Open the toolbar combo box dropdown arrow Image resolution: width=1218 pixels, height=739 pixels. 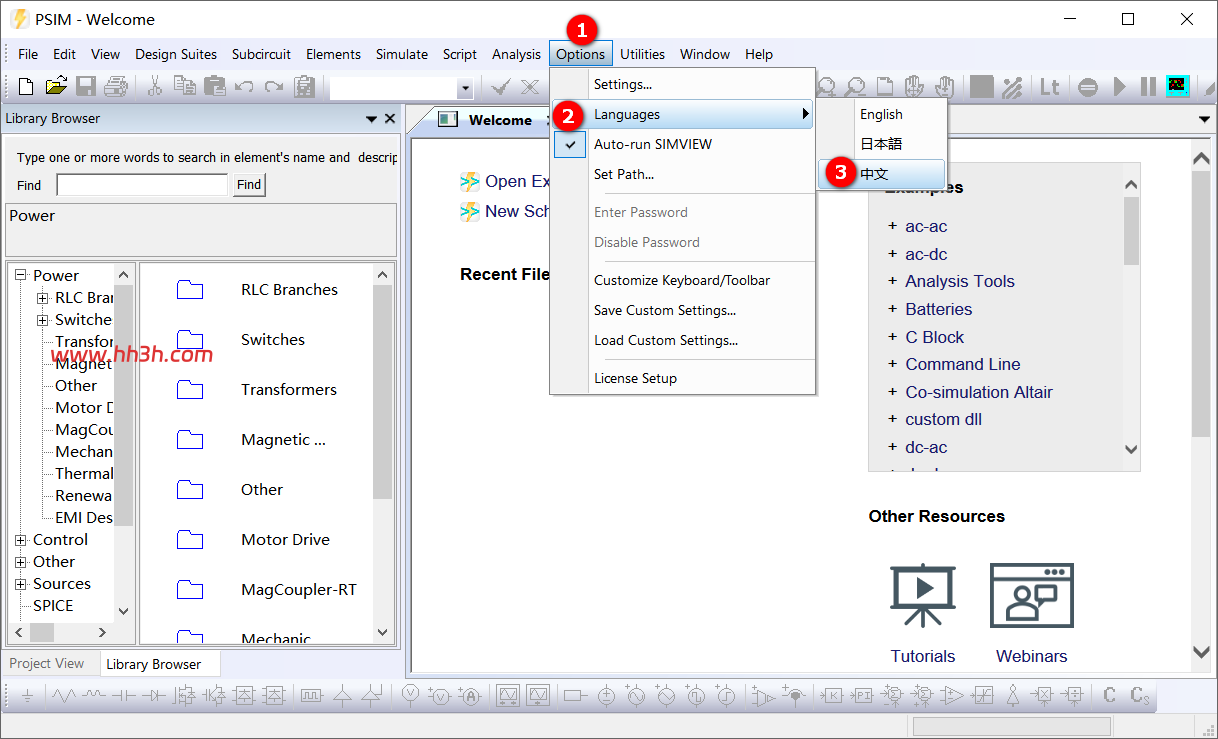tap(464, 88)
